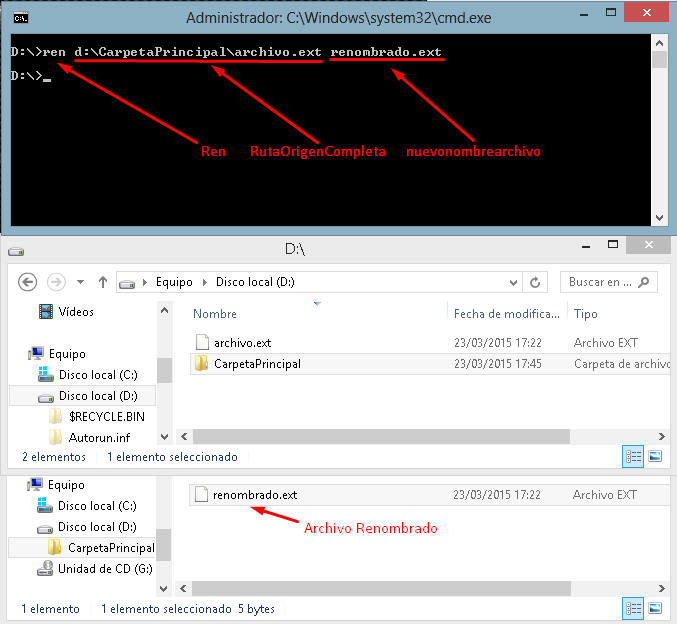The height and width of the screenshot is (624, 677).
Task: Expand chevron before Equipo in address bar
Action: [145, 282]
